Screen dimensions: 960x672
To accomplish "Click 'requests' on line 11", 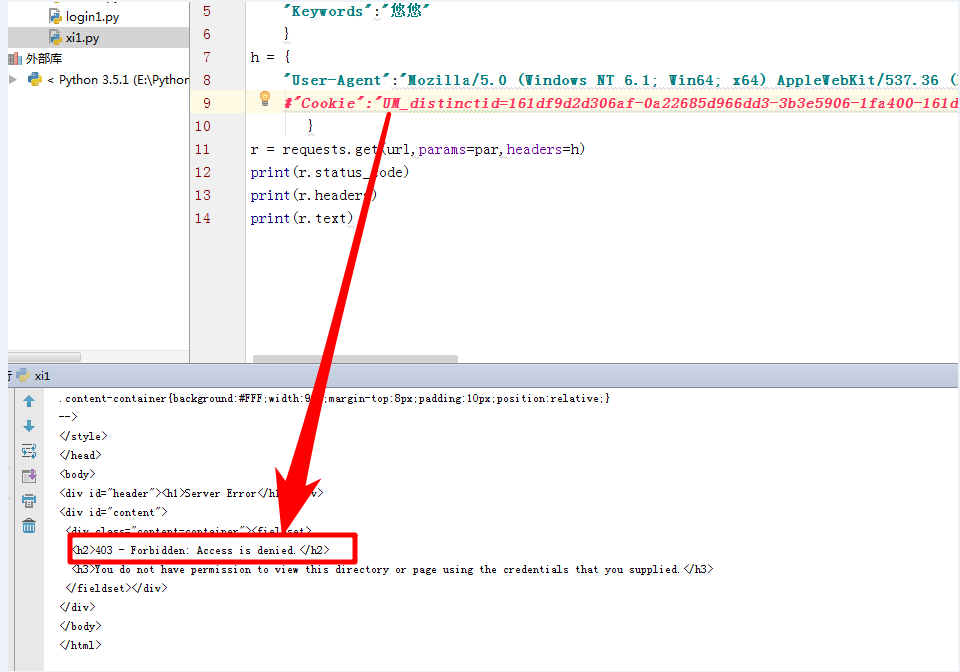I will point(314,149).
